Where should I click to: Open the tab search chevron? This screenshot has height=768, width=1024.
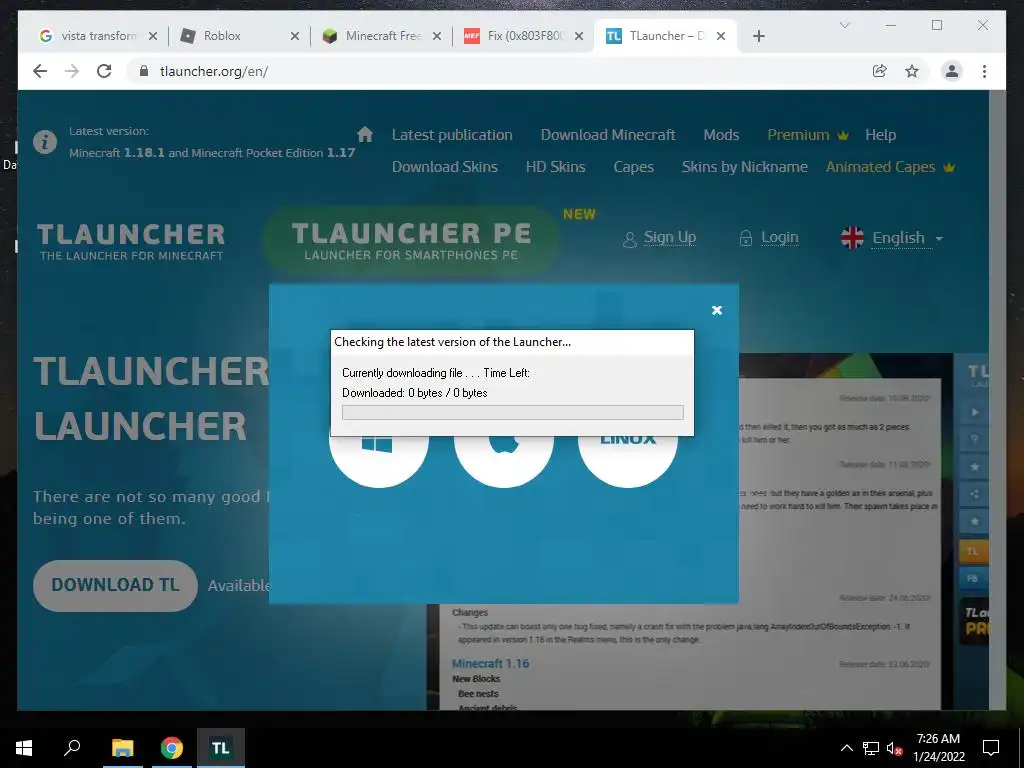coord(844,25)
